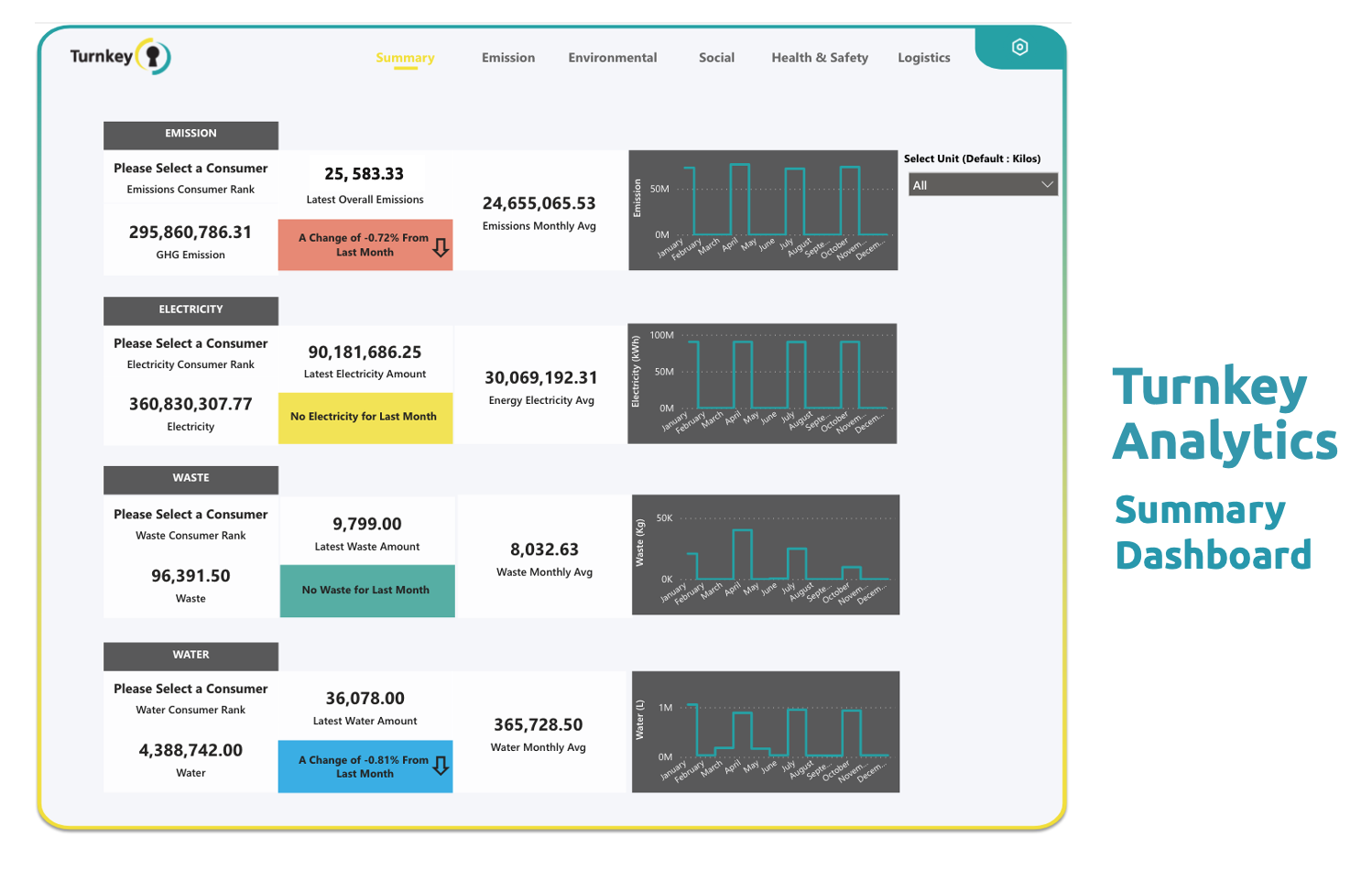This screenshot has height=870, width=1372.
Task: Click the Waste (Kg) monthly chart
Action: tap(766, 554)
